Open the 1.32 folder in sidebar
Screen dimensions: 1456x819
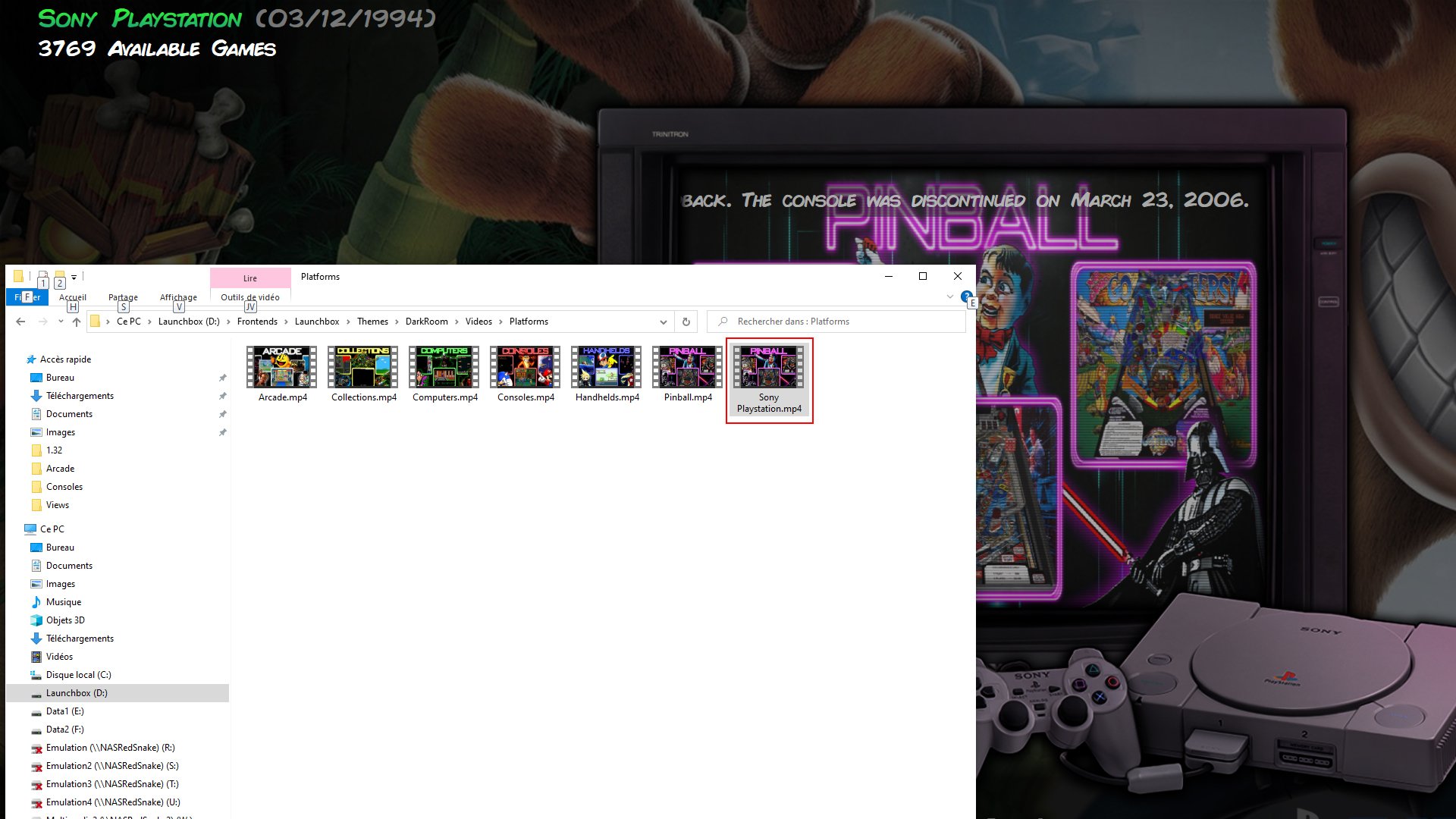tap(54, 450)
